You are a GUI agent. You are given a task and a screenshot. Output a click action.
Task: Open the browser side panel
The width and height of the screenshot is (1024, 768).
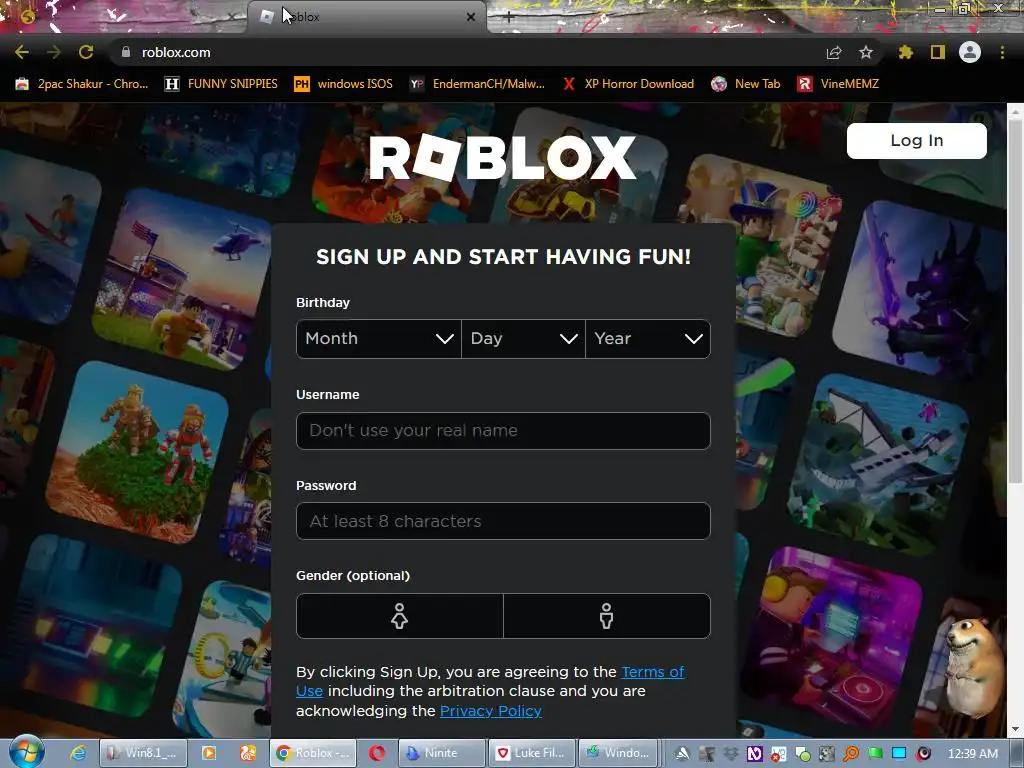[x=938, y=52]
